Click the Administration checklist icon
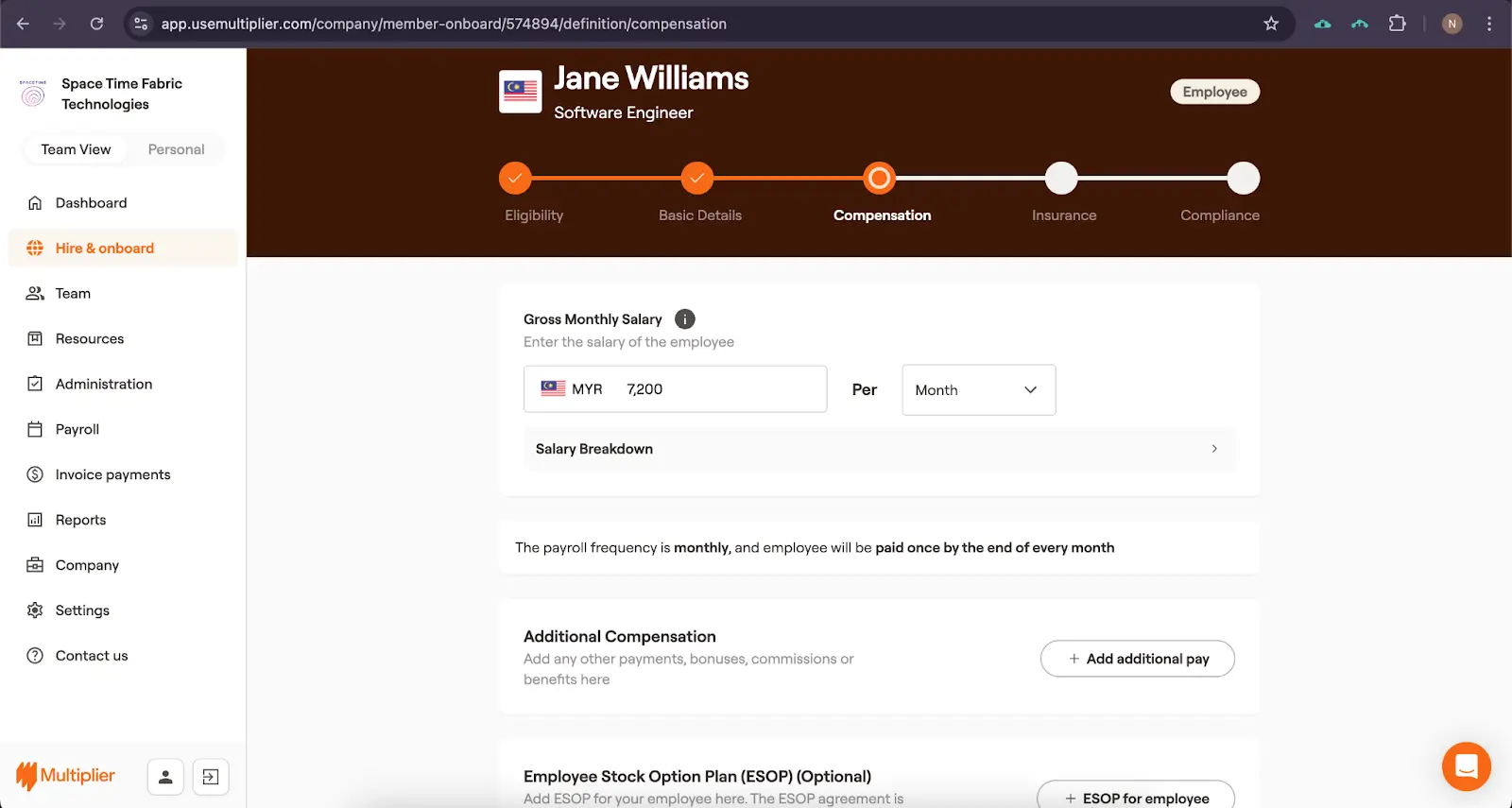Image resolution: width=1512 pixels, height=808 pixels. click(35, 385)
